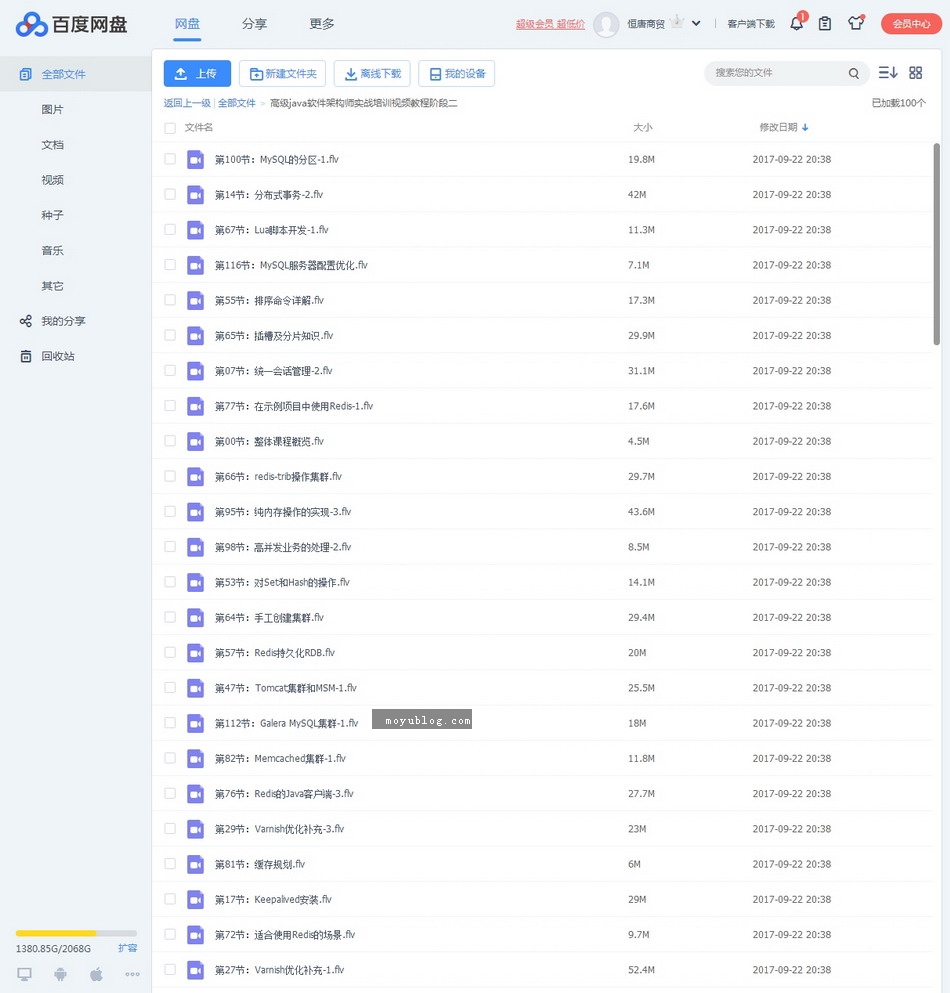This screenshot has width=950, height=993.
Task: Click the 超级会员 超低价 link
Action: pos(550,24)
